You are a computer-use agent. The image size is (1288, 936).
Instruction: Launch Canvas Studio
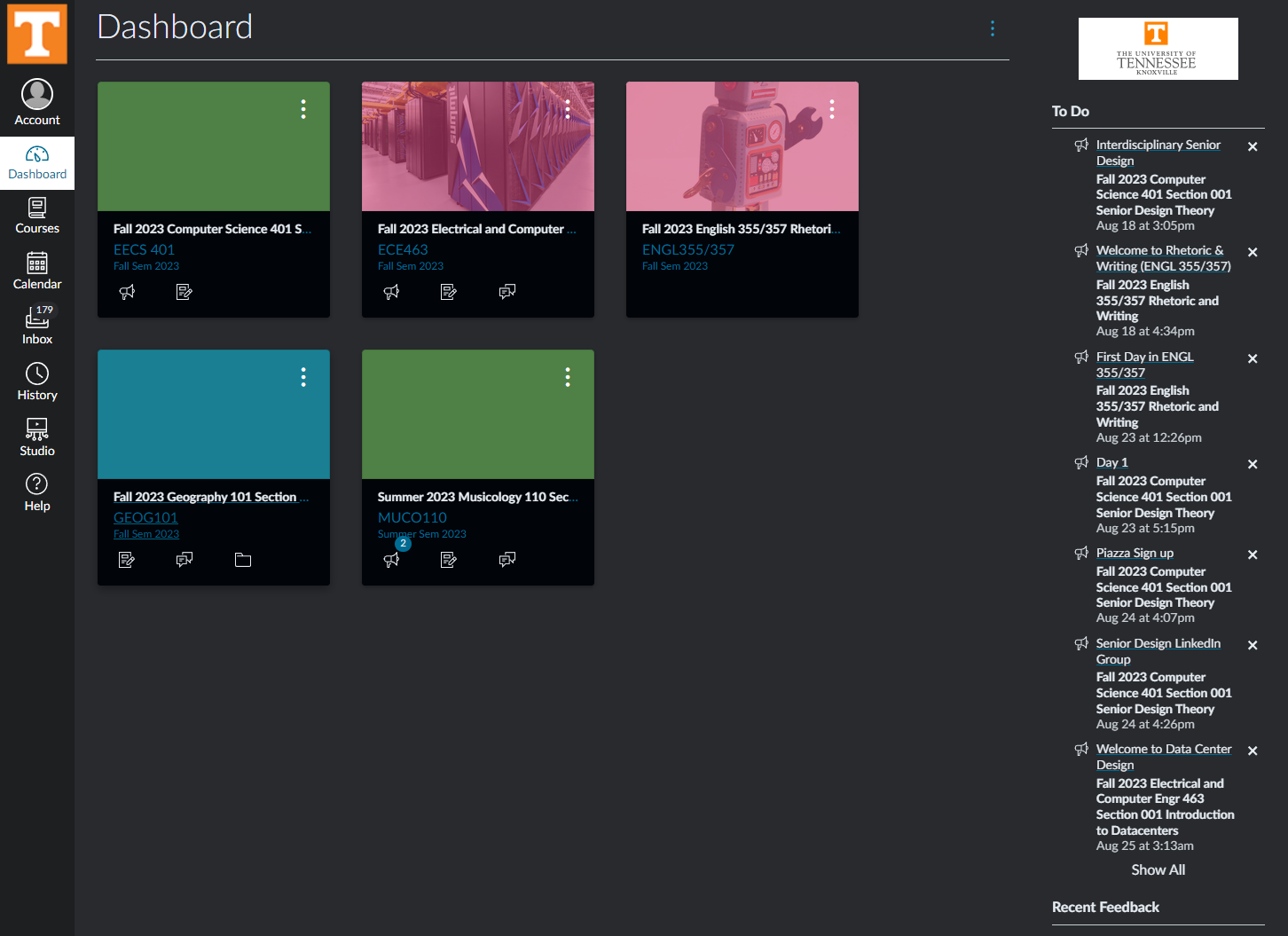(36, 436)
